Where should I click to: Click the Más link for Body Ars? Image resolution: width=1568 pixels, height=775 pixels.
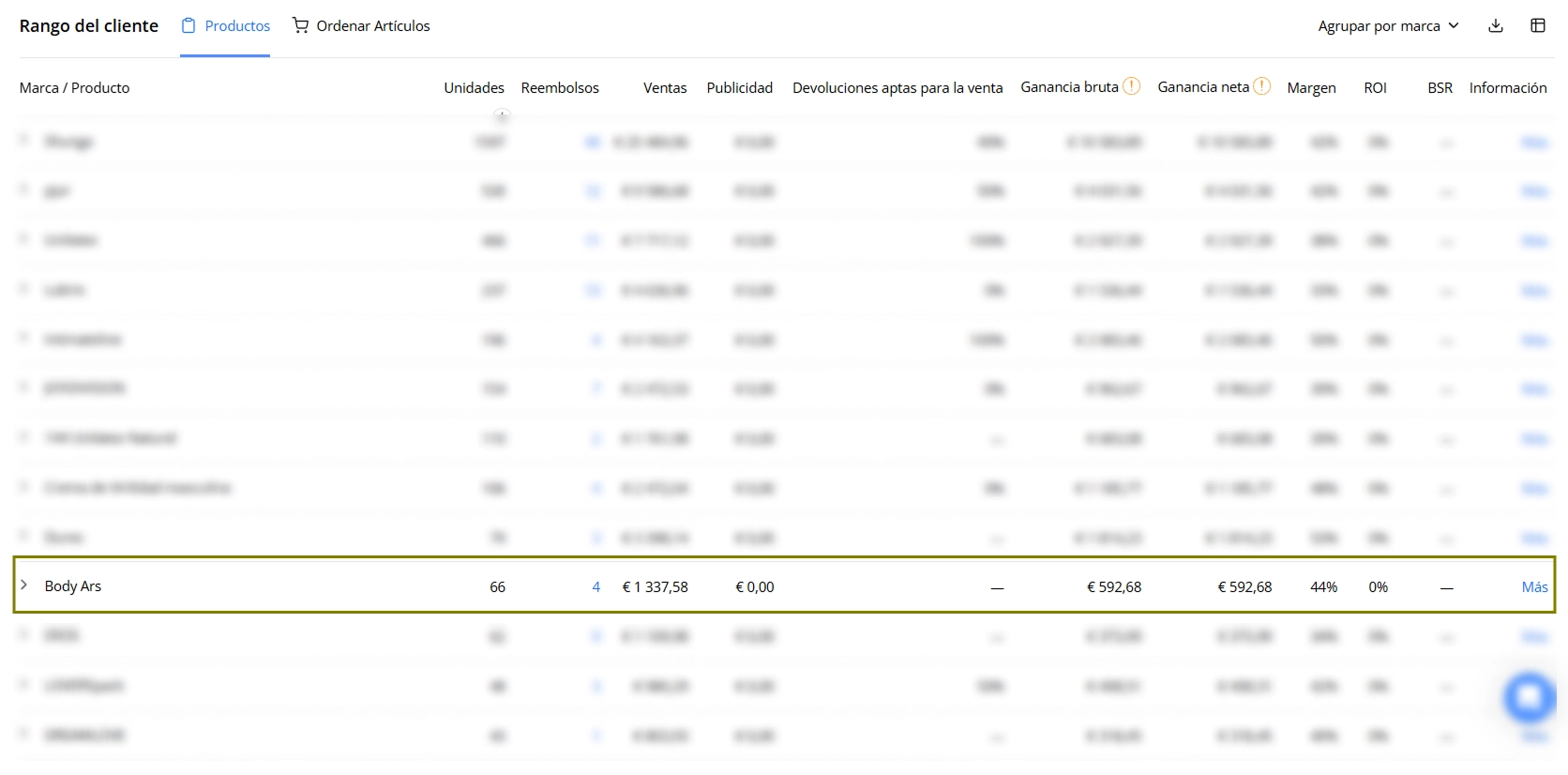[x=1534, y=586]
